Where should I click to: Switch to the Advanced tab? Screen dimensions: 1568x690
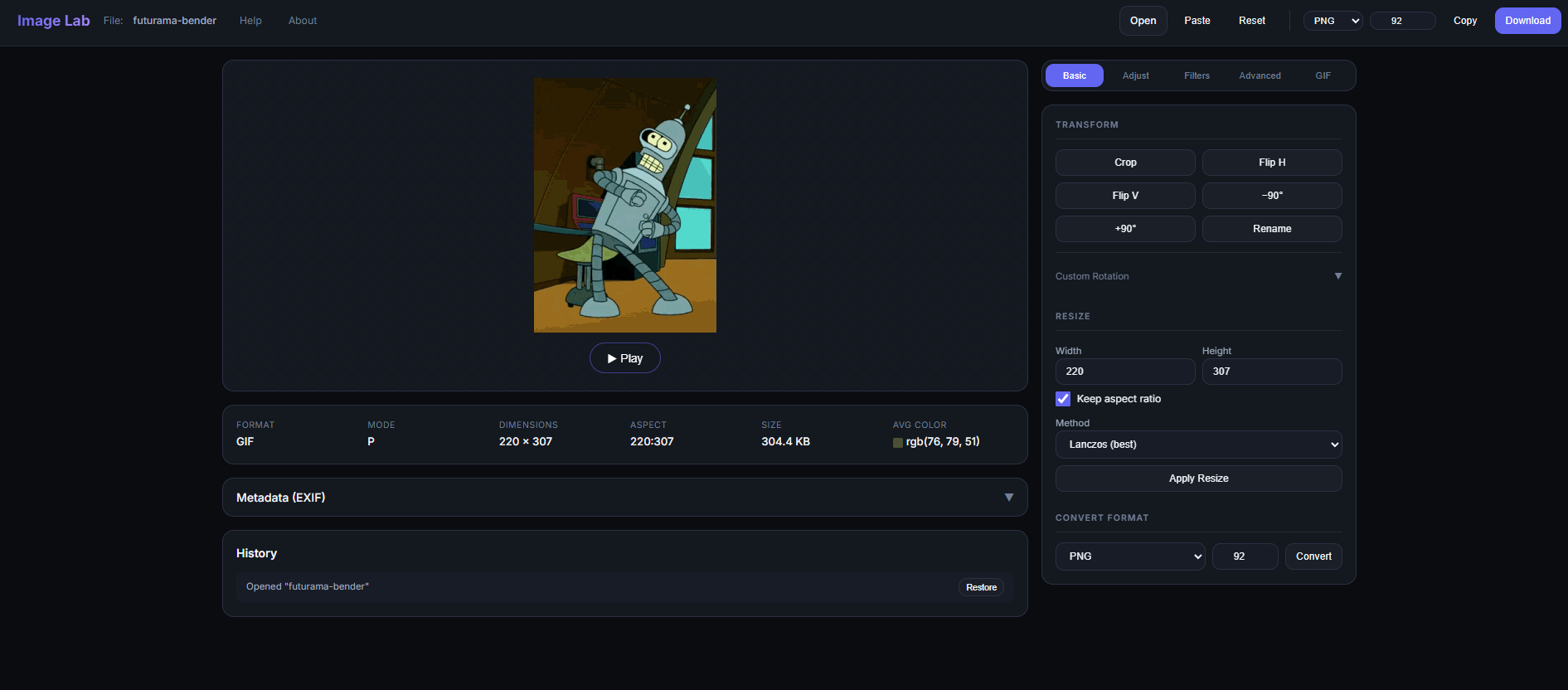click(1260, 75)
